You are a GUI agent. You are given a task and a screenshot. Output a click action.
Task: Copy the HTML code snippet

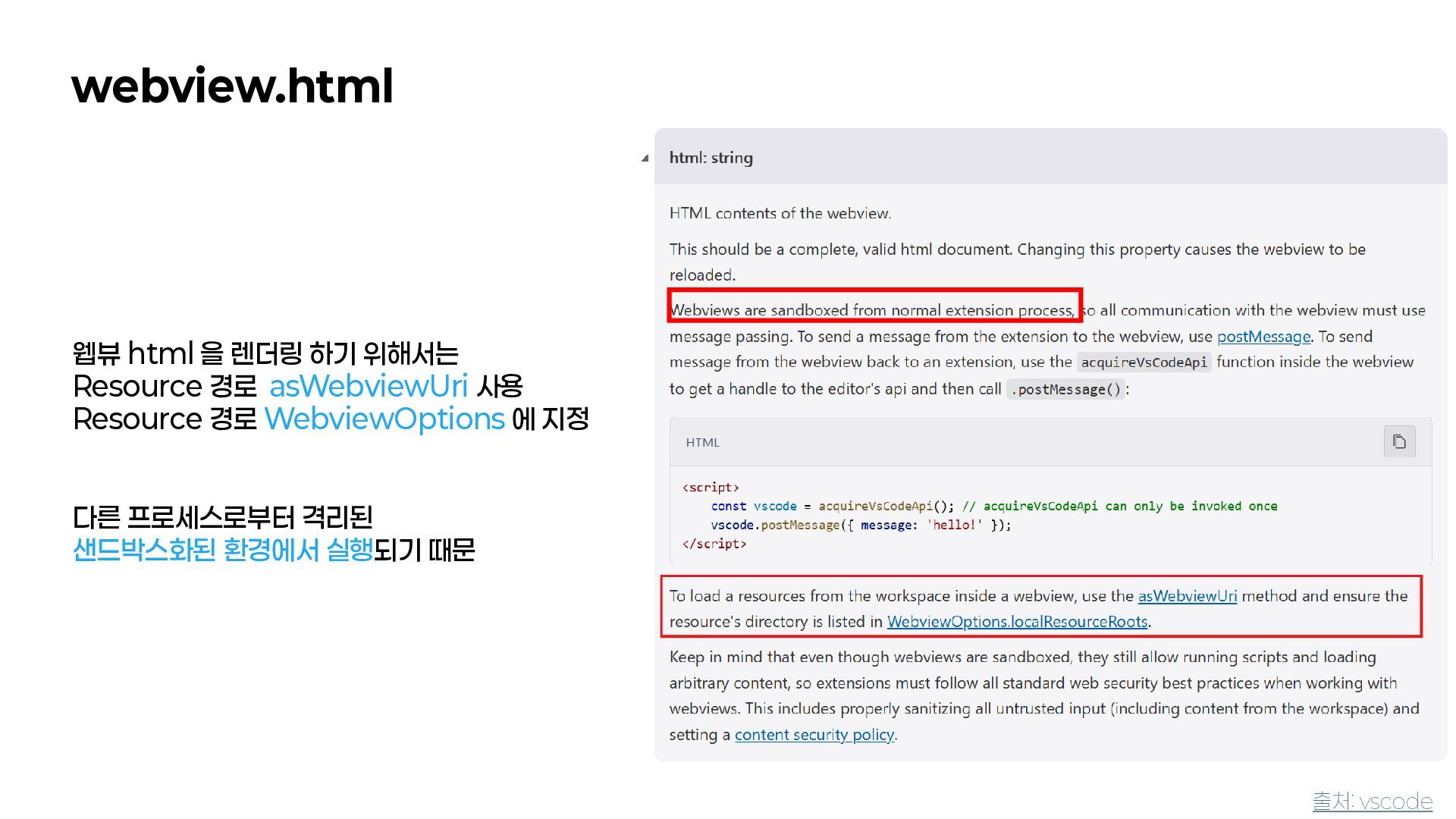(1399, 442)
